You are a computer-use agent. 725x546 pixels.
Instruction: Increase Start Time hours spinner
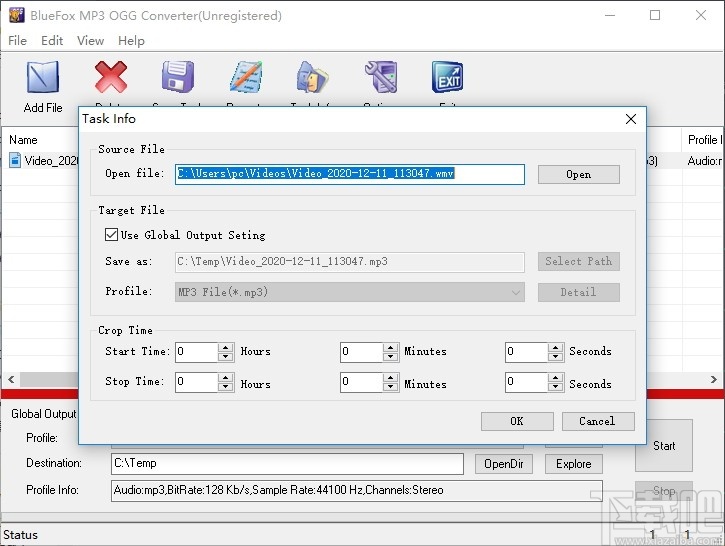[x=226, y=348]
